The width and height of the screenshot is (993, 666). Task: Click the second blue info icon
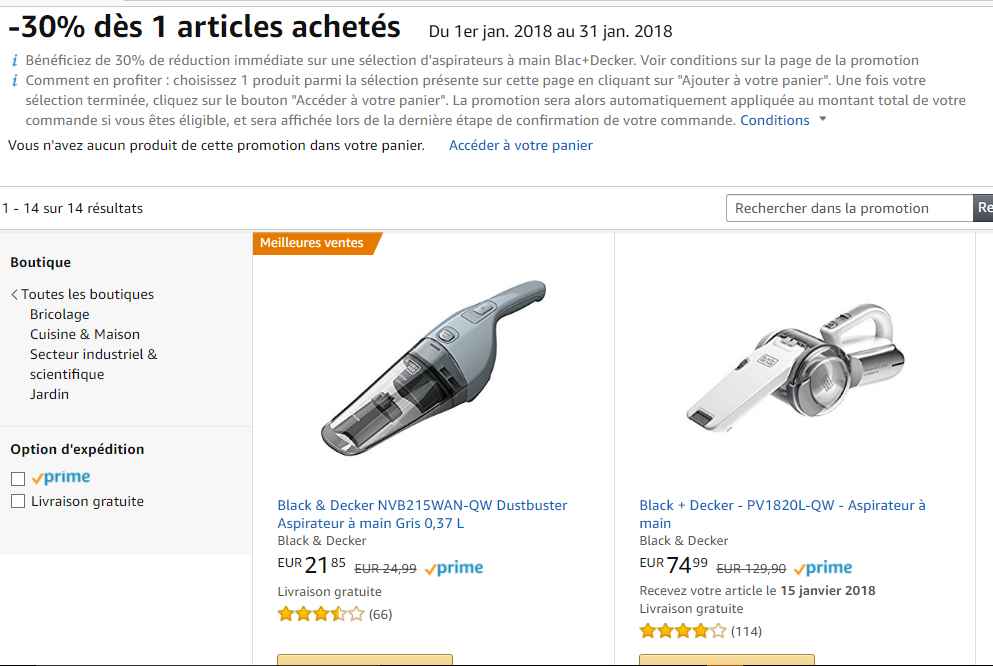click(x=15, y=80)
